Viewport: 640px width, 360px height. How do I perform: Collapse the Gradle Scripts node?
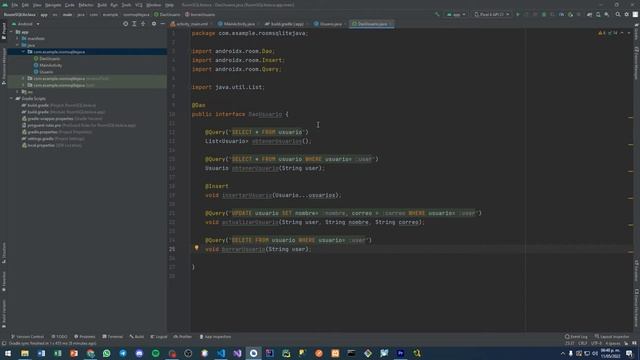pos(11,98)
